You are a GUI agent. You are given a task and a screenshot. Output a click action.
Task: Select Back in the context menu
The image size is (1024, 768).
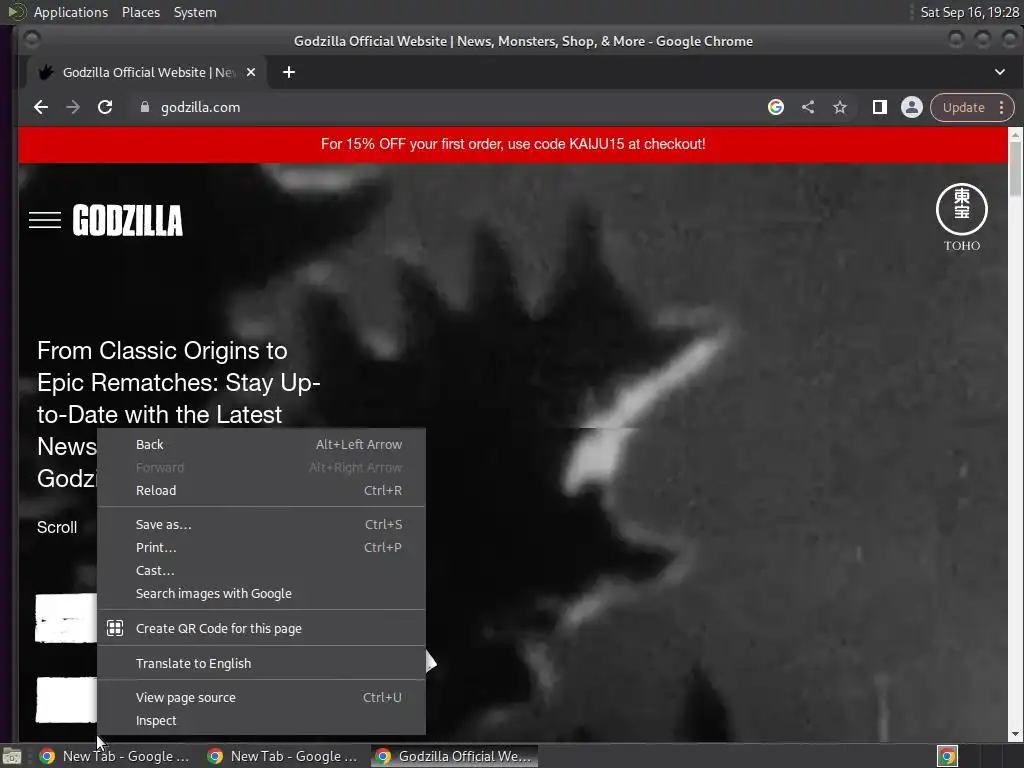(x=261, y=444)
